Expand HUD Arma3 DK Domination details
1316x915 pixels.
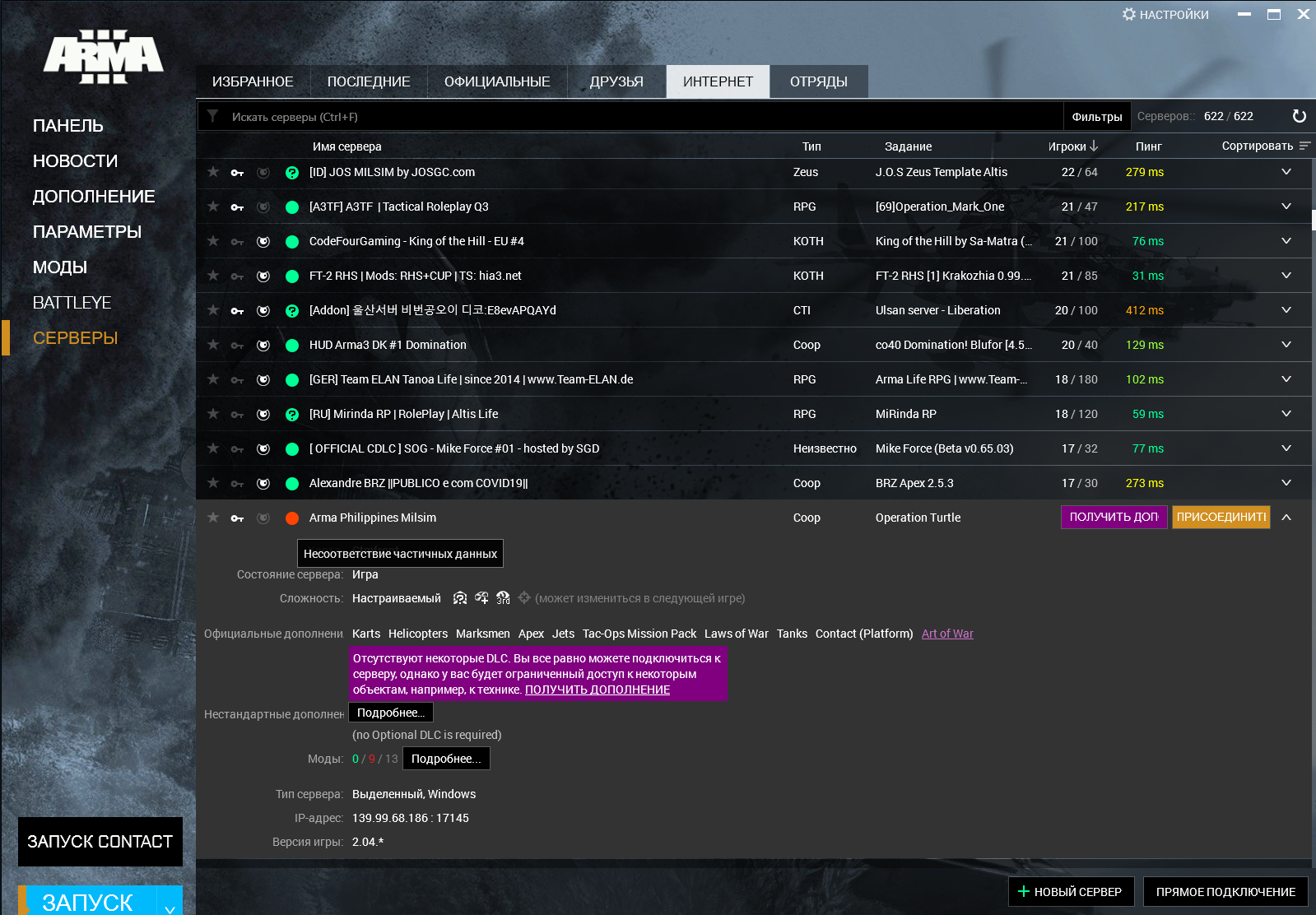pos(1286,345)
